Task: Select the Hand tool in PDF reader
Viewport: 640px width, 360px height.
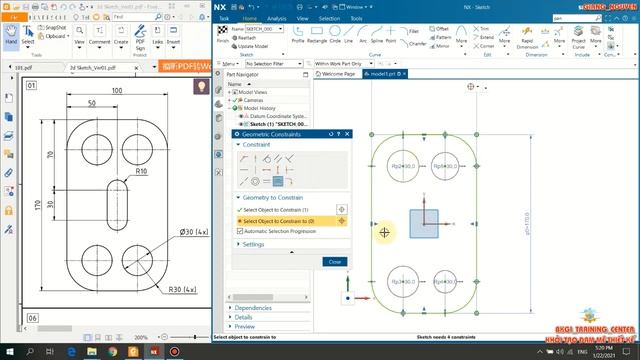Action: click(x=11, y=37)
